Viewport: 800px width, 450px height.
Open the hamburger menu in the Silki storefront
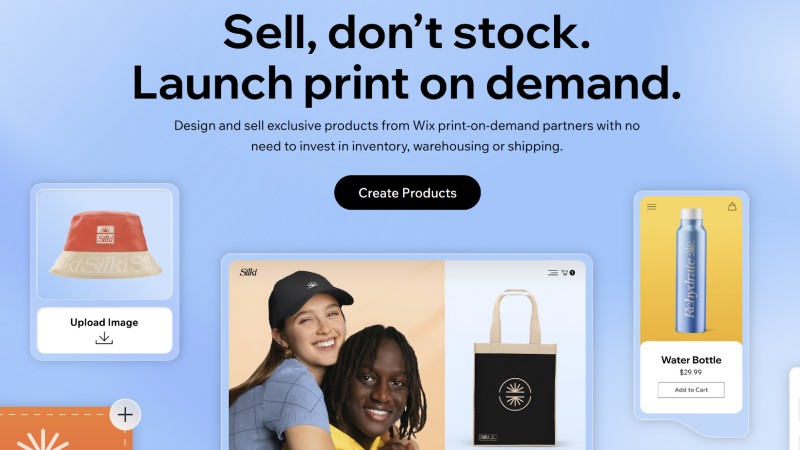tap(553, 273)
